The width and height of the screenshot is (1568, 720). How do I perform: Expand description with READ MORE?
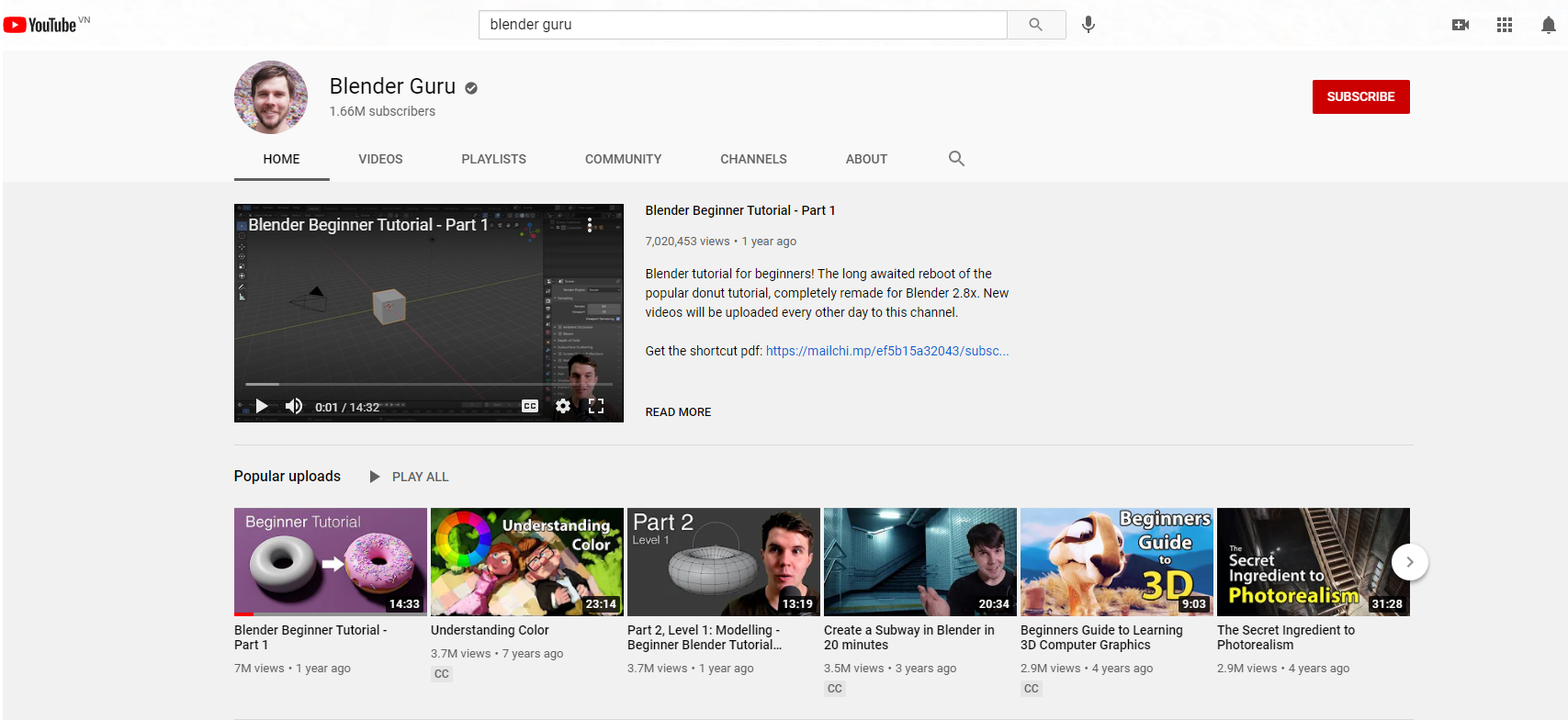(678, 412)
